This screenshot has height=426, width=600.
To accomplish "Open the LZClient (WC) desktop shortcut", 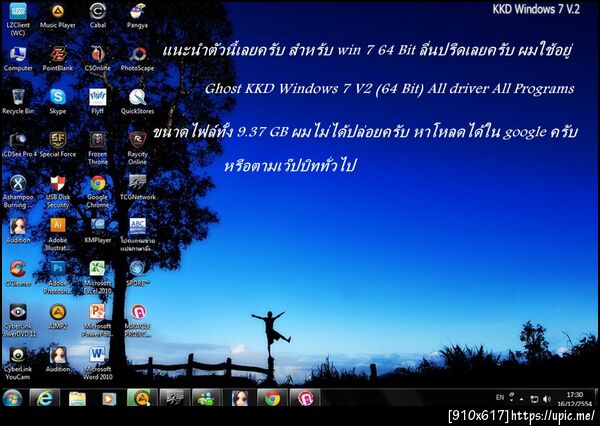I will [18, 19].
